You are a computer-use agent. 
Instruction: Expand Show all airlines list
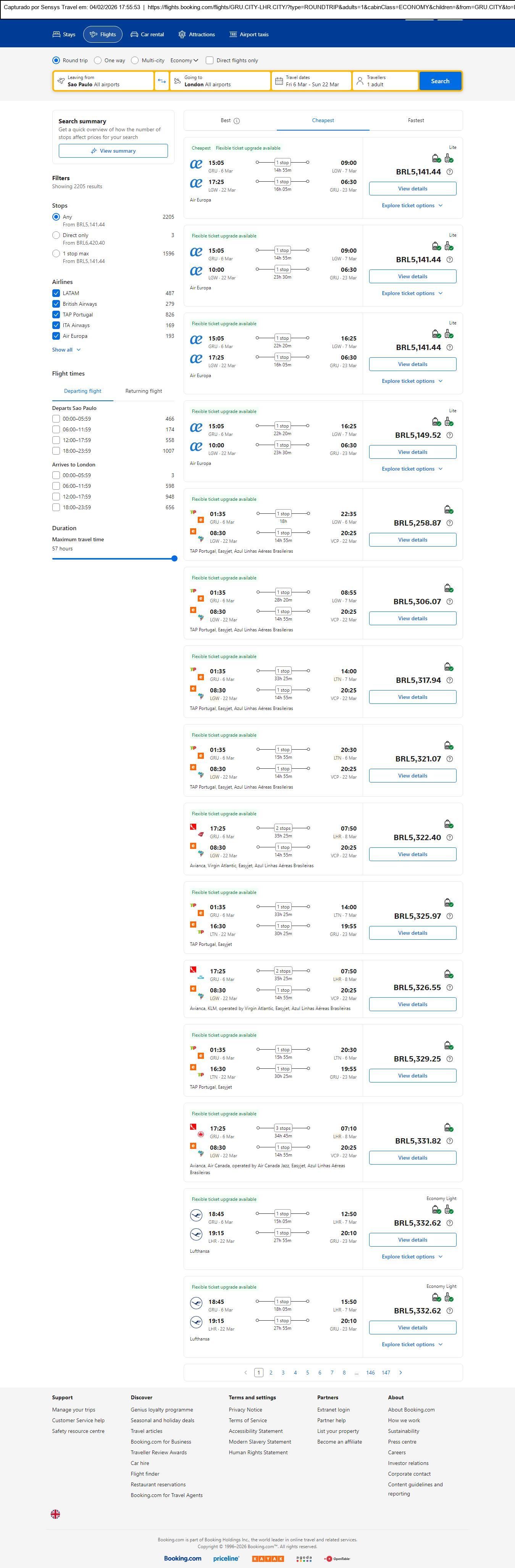(x=66, y=349)
